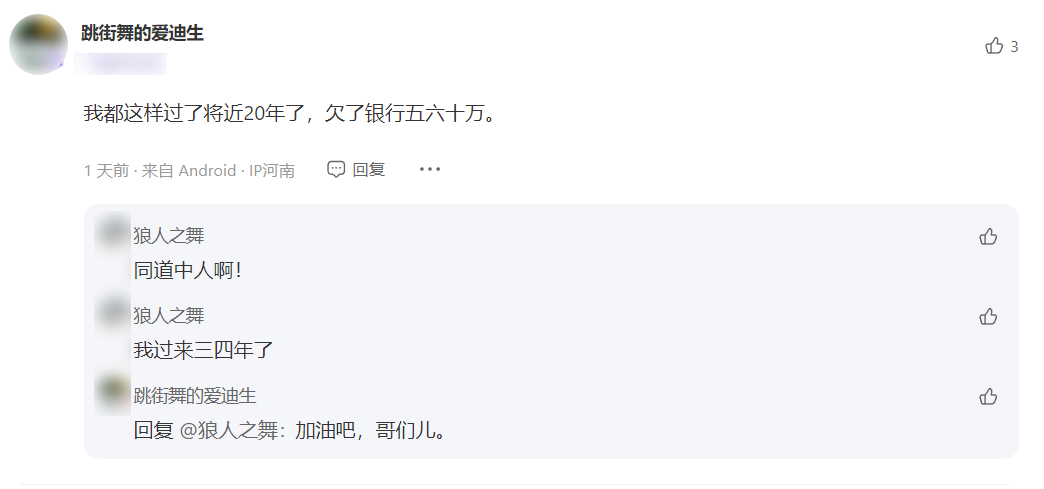The image size is (1044, 489).
Task: Open 跳街舞的爱迪生 username inside the reply thread
Action: pyautogui.click(x=194, y=396)
